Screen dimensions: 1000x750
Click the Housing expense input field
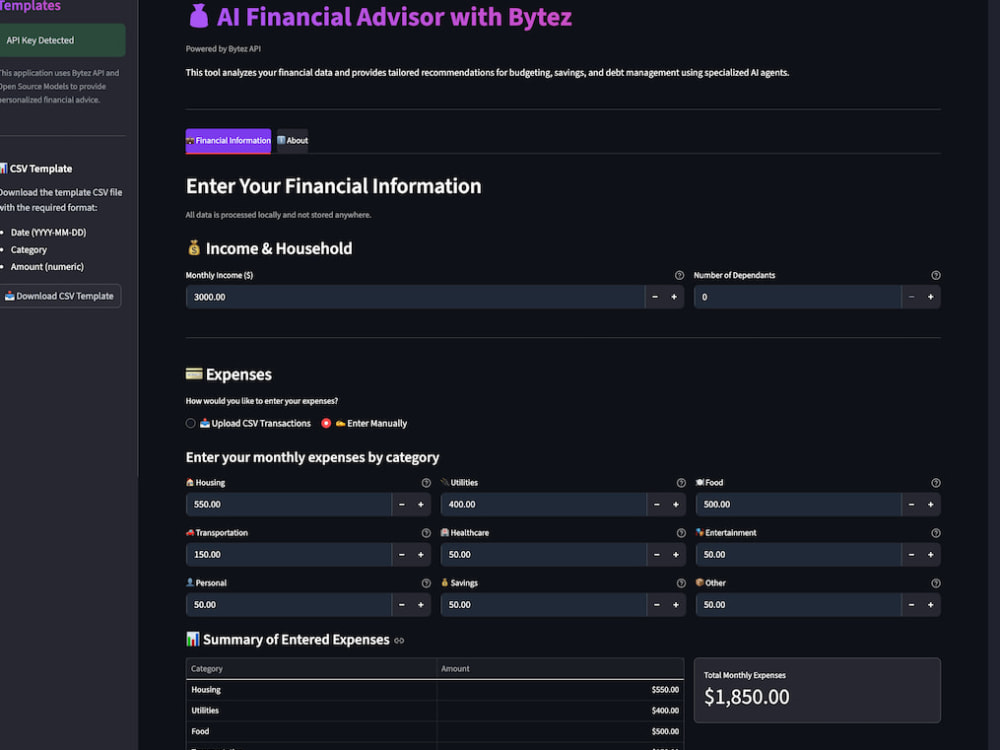pyautogui.click(x=288, y=504)
